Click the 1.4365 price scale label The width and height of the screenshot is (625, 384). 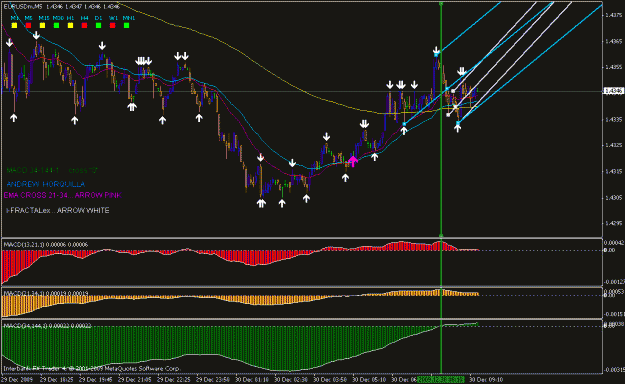point(614,41)
